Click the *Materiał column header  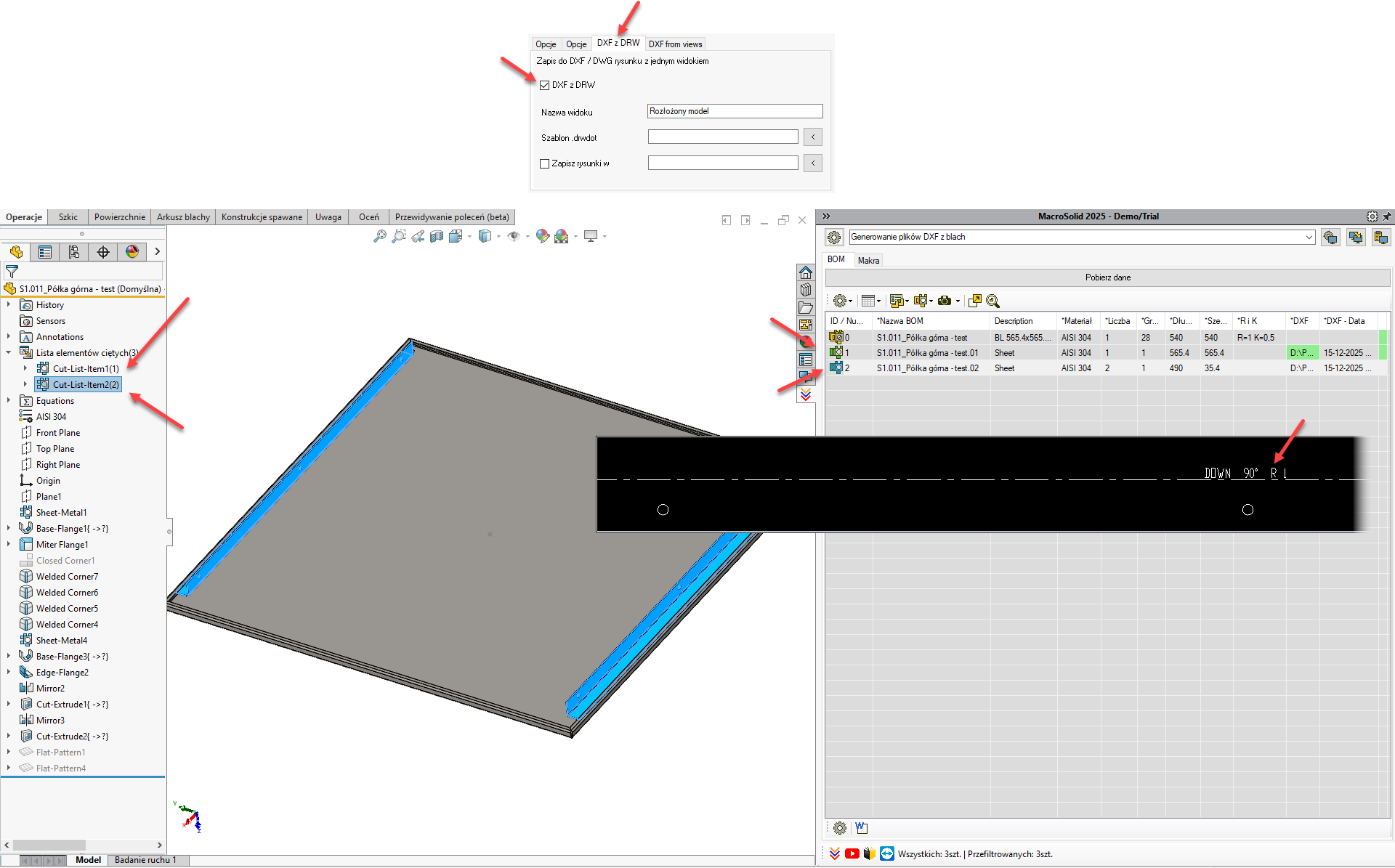tap(1077, 321)
